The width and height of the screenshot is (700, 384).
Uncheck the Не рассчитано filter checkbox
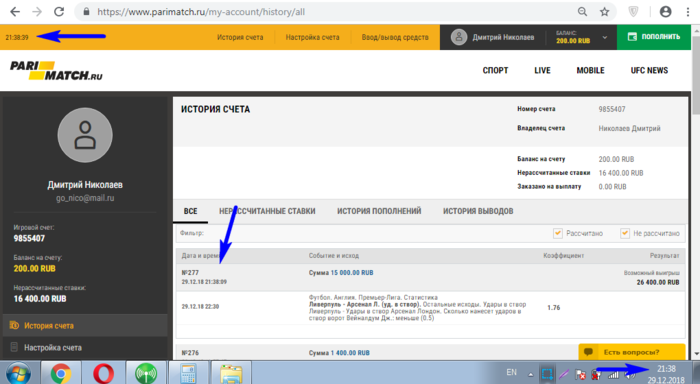click(x=625, y=233)
